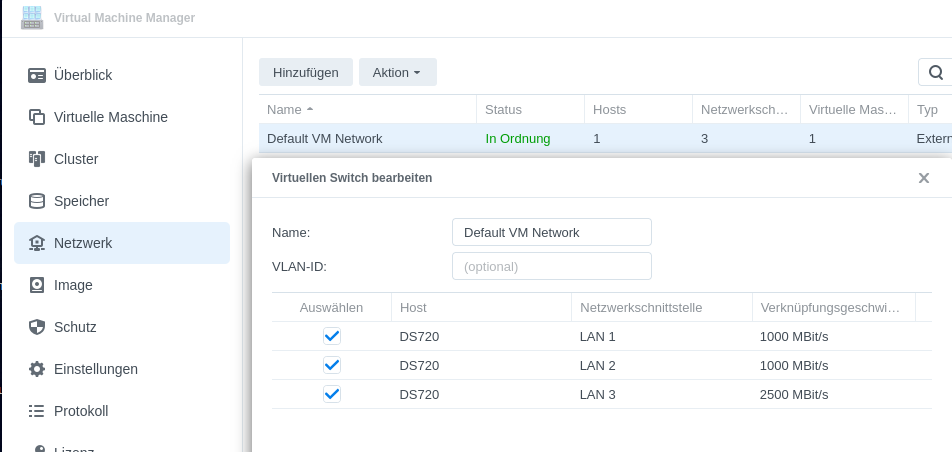
Task: Click the Überblick sidebar icon
Action: (37, 75)
